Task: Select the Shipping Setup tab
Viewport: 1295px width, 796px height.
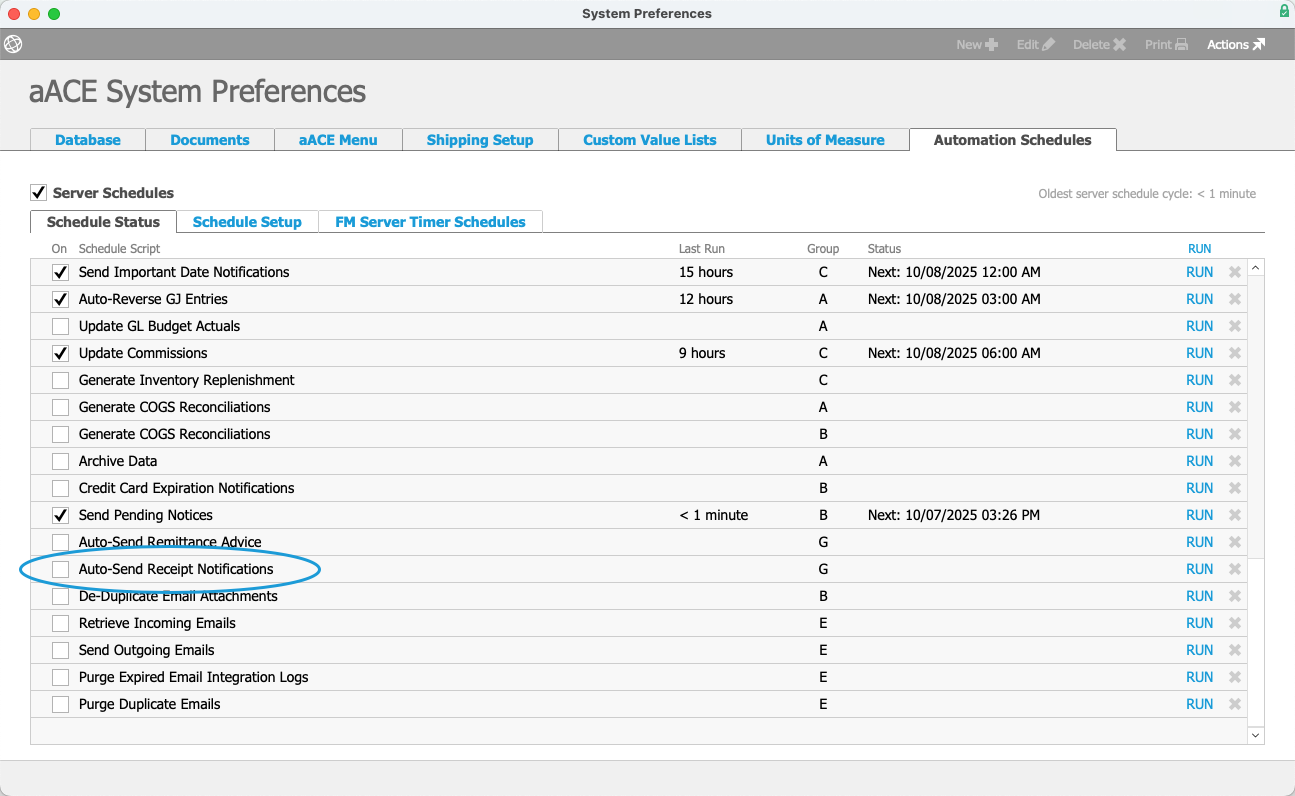Action: (480, 140)
